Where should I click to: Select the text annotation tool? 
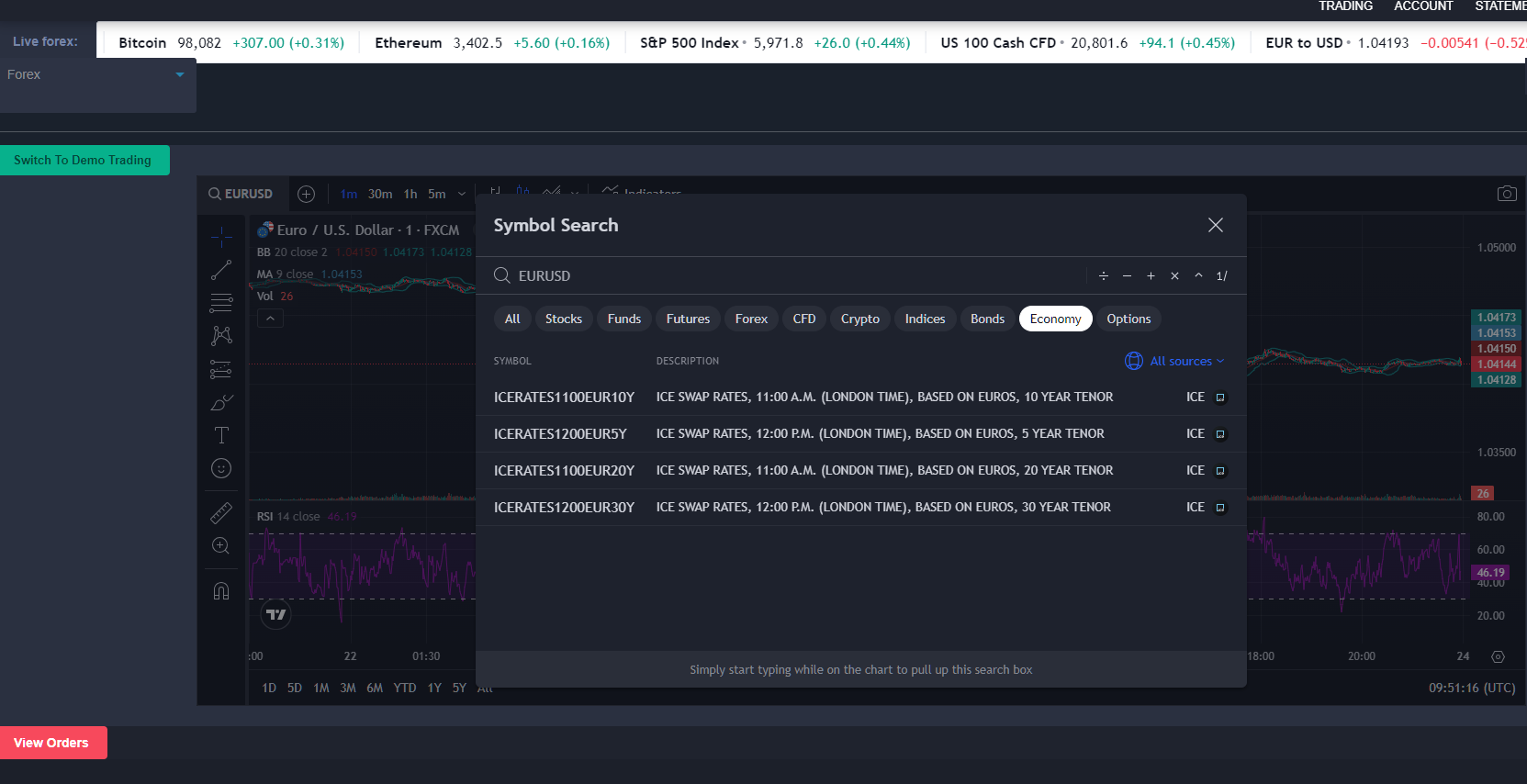pyautogui.click(x=221, y=435)
